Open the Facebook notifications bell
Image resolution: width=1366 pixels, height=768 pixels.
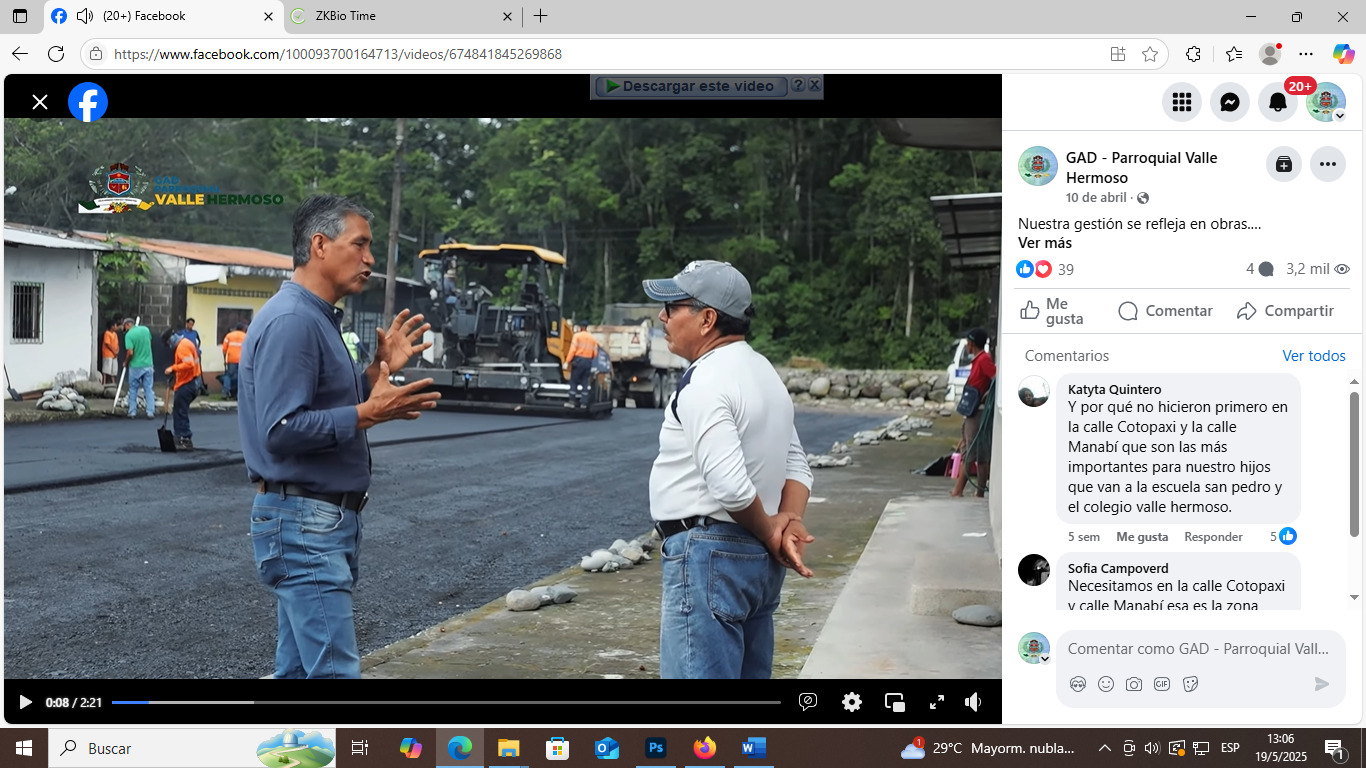click(x=1278, y=102)
